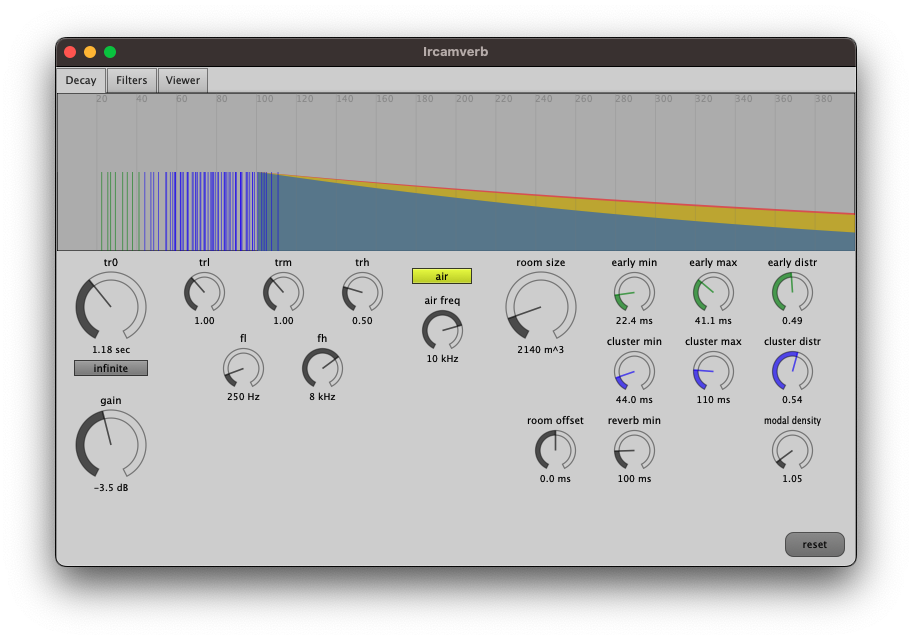Click the 110 ms value

click(713, 400)
